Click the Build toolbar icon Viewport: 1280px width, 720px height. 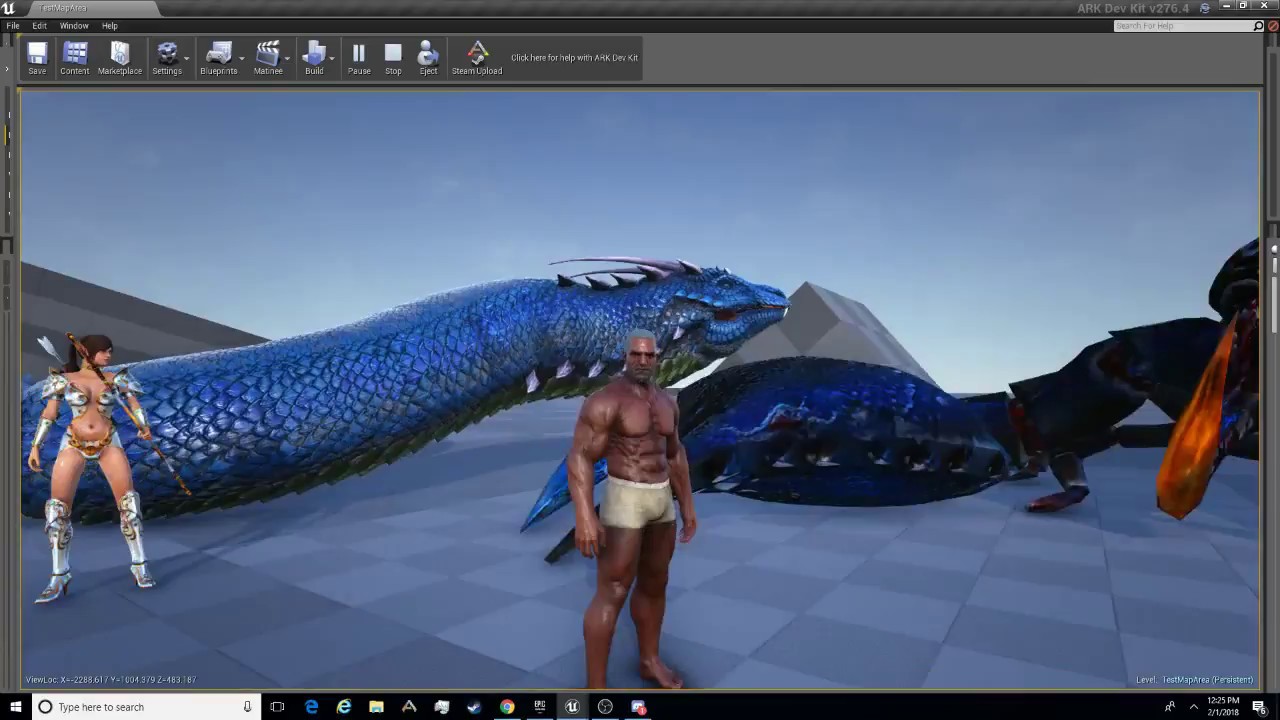coord(314,58)
